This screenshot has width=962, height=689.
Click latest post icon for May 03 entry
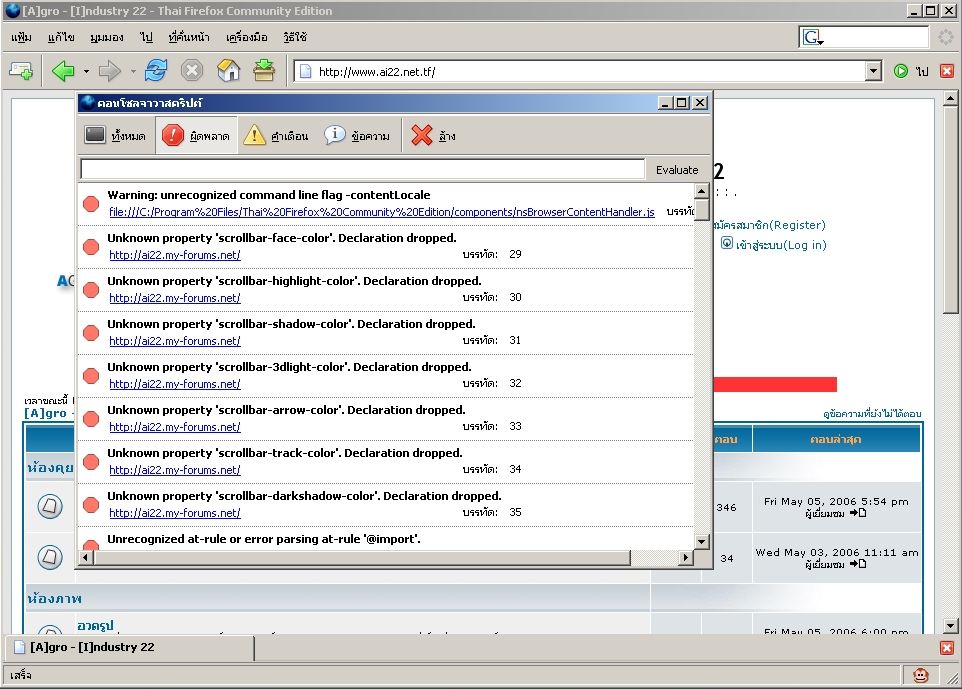[858, 564]
